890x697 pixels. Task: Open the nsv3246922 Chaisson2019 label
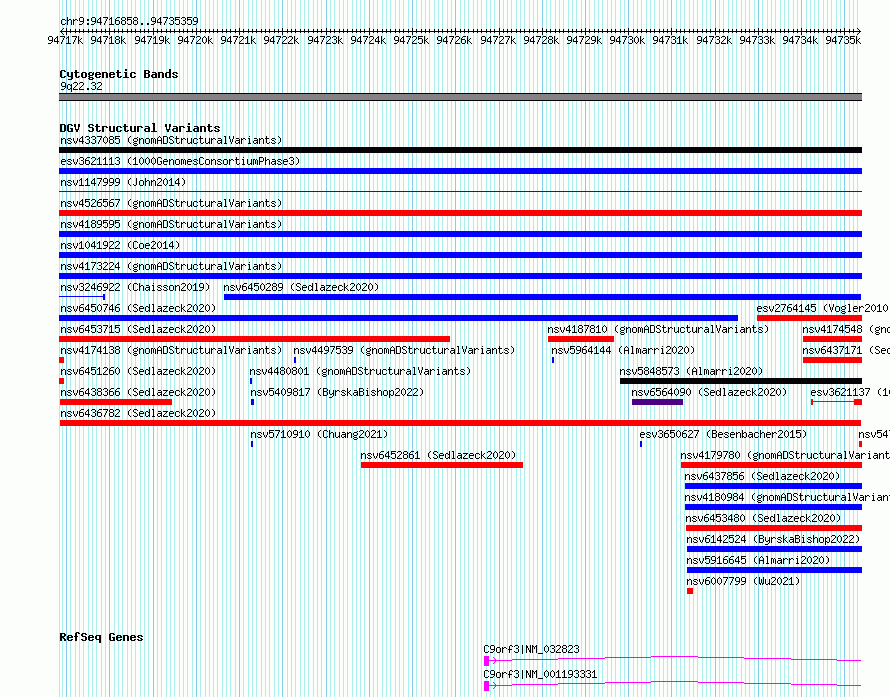135,287
